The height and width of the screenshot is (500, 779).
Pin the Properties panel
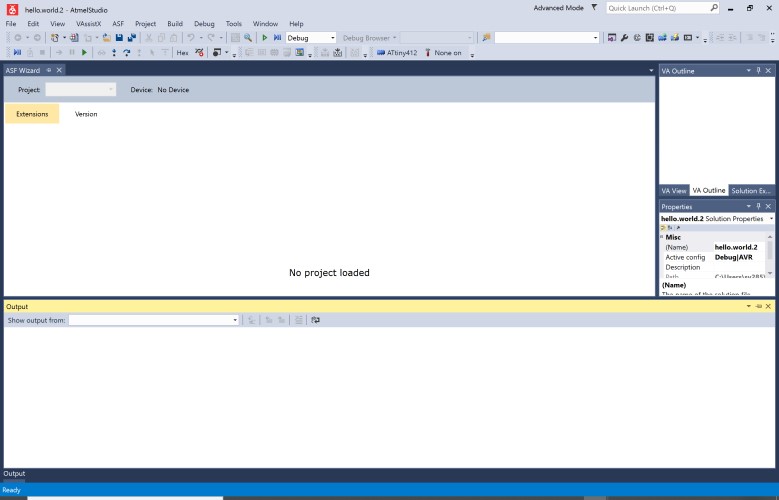point(758,206)
